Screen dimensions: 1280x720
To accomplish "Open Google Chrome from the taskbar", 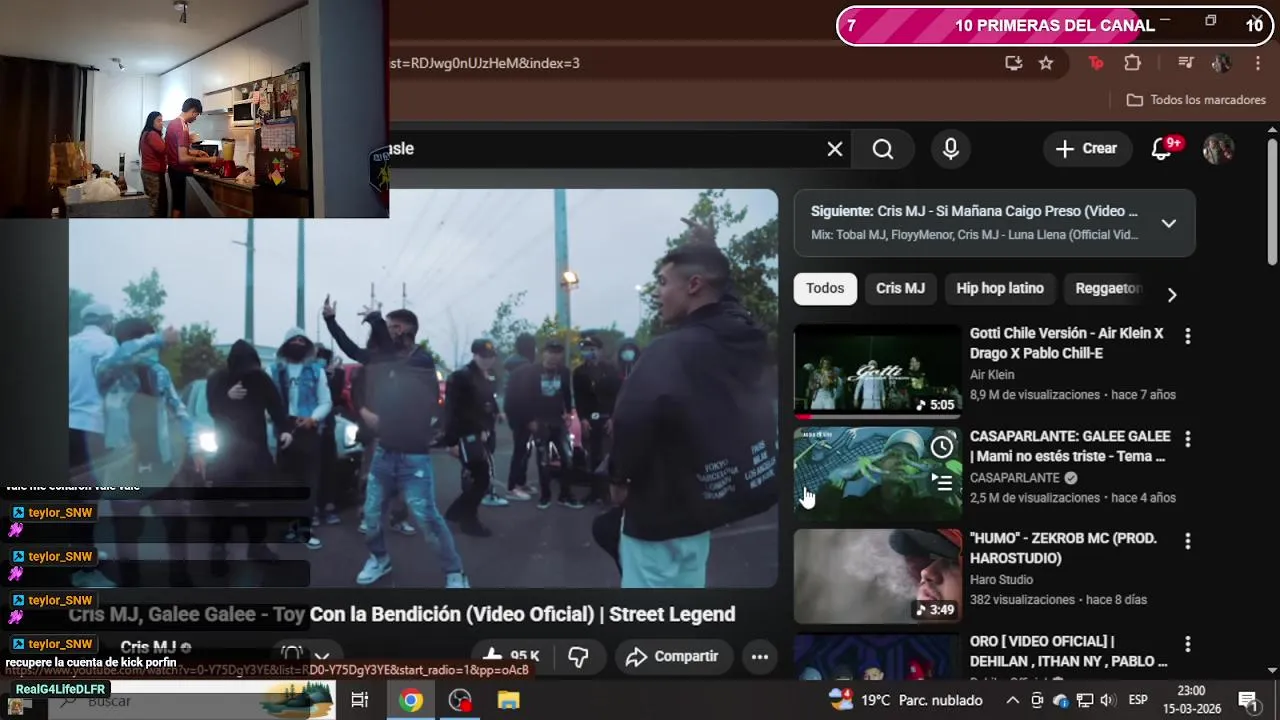I will tap(410, 700).
